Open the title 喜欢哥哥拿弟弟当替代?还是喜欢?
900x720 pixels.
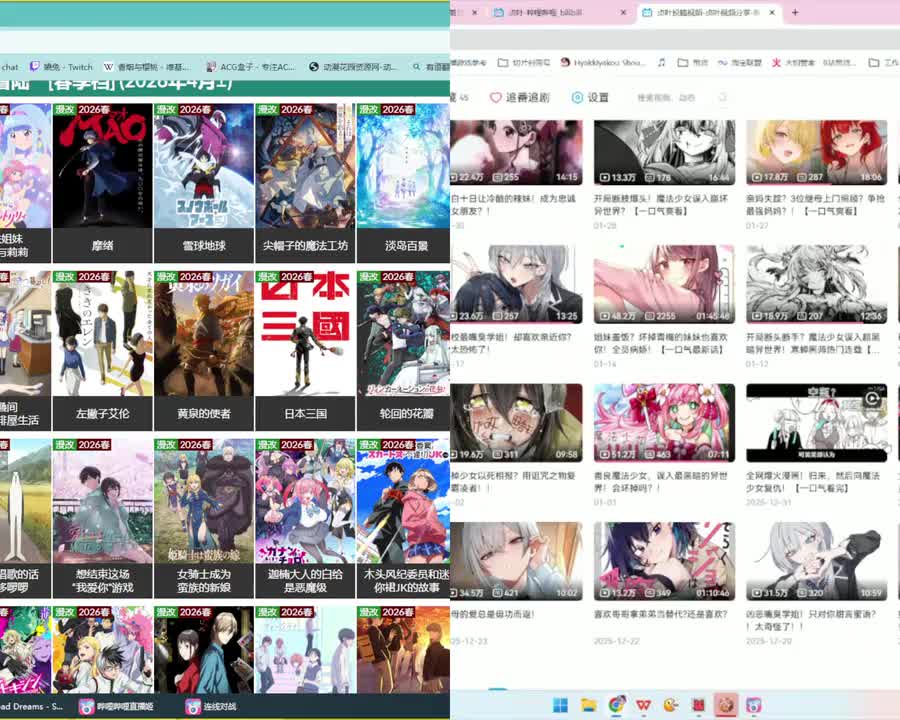(x=661, y=614)
